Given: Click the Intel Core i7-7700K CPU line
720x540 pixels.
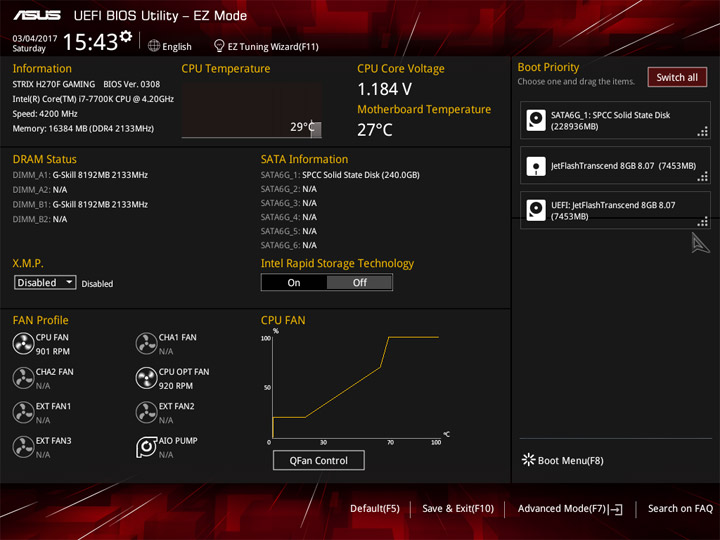Looking at the screenshot, I should click(93, 99).
